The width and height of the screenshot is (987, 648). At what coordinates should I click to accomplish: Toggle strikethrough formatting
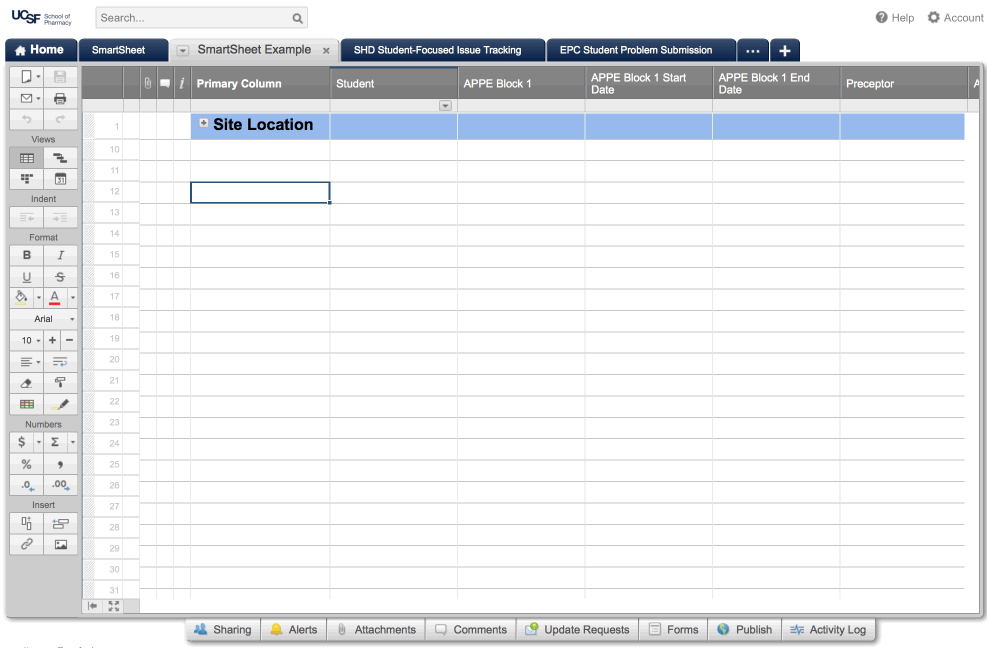[x=60, y=276]
